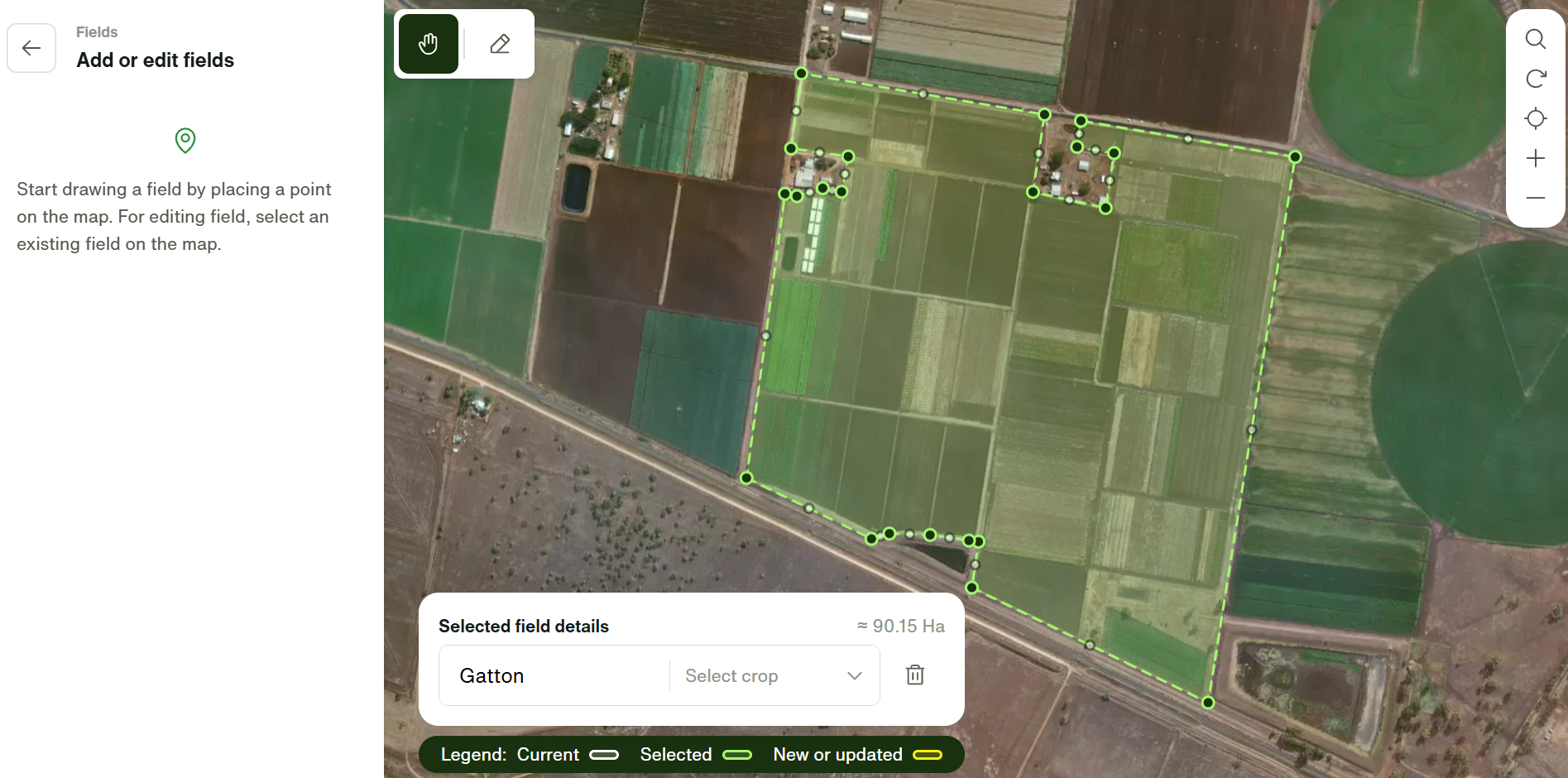
Task: Delete the Gatton field
Action: pos(914,675)
